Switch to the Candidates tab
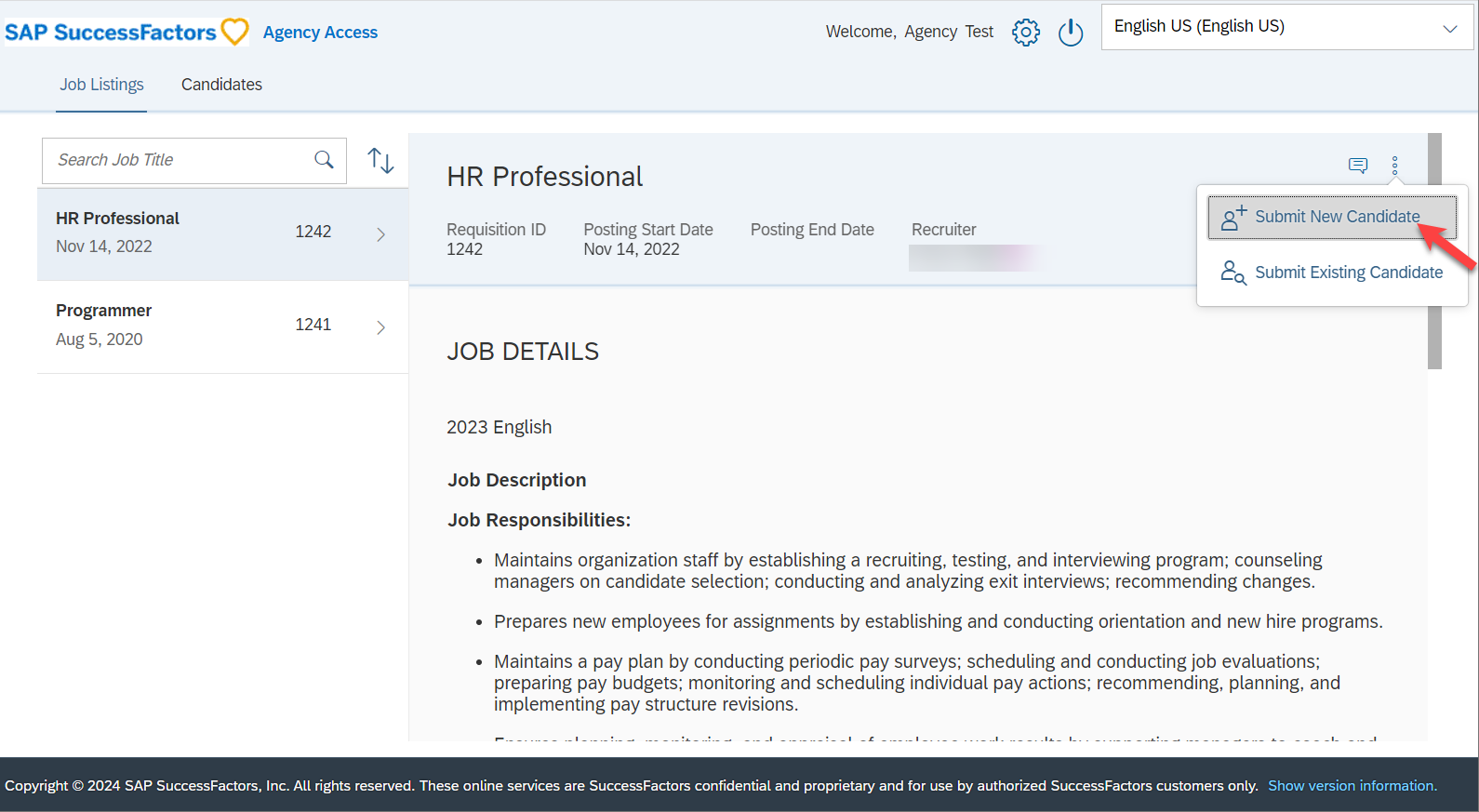1479x812 pixels. (x=221, y=85)
